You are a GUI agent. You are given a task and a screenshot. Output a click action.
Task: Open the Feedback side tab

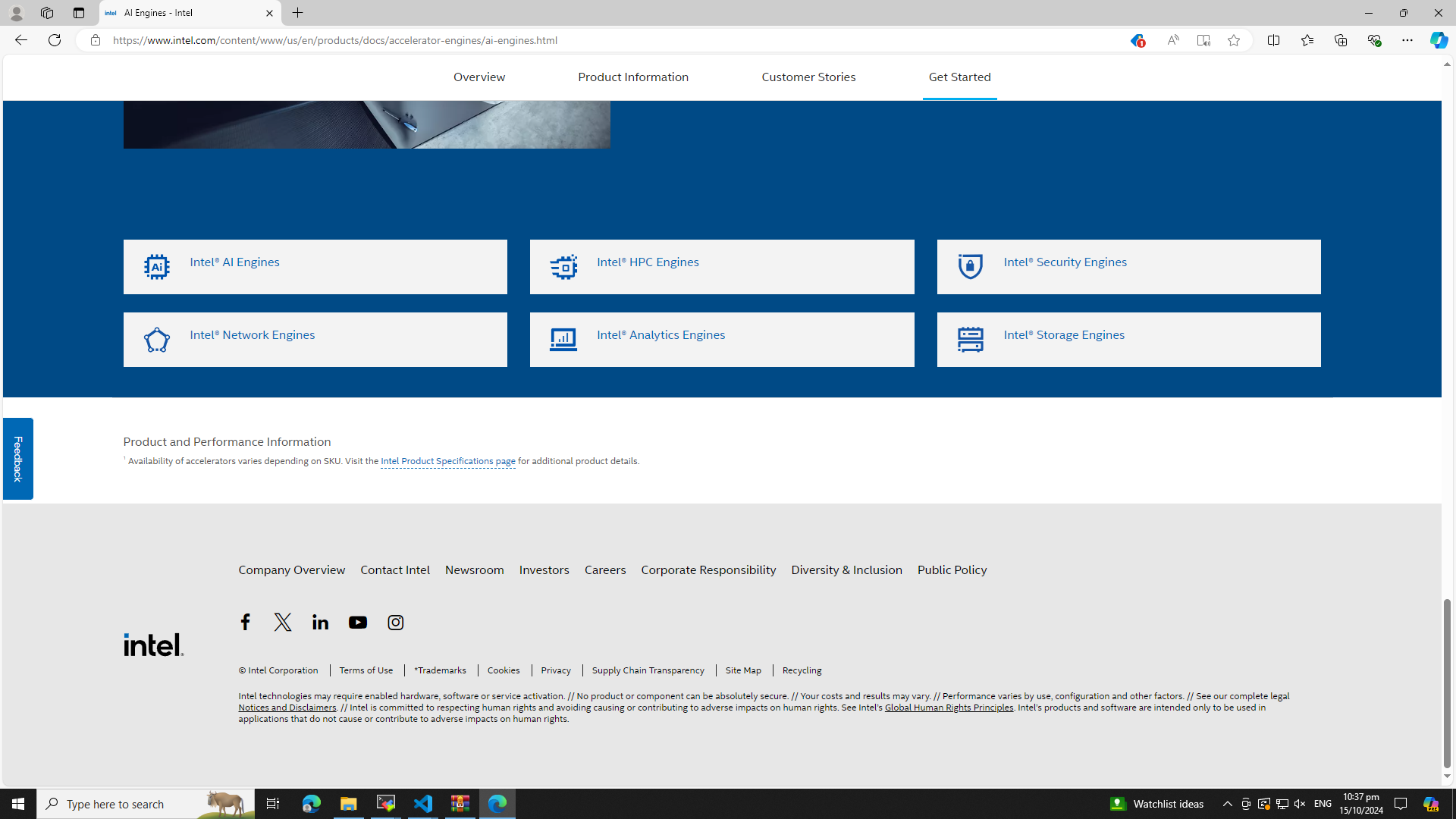[17, 458]
